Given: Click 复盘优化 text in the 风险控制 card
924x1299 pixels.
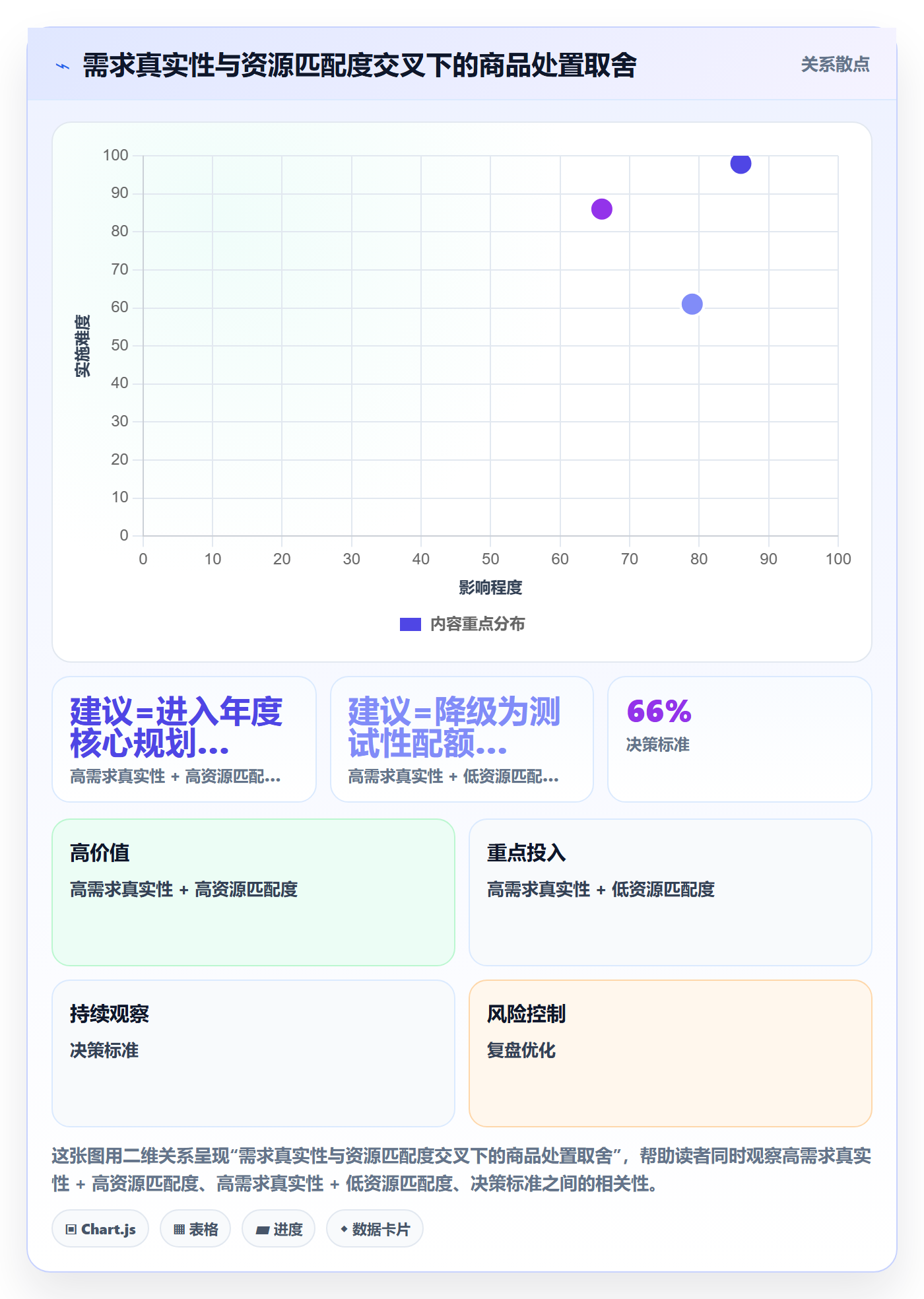Looking at the screenshot, I should coord(521,1051).
